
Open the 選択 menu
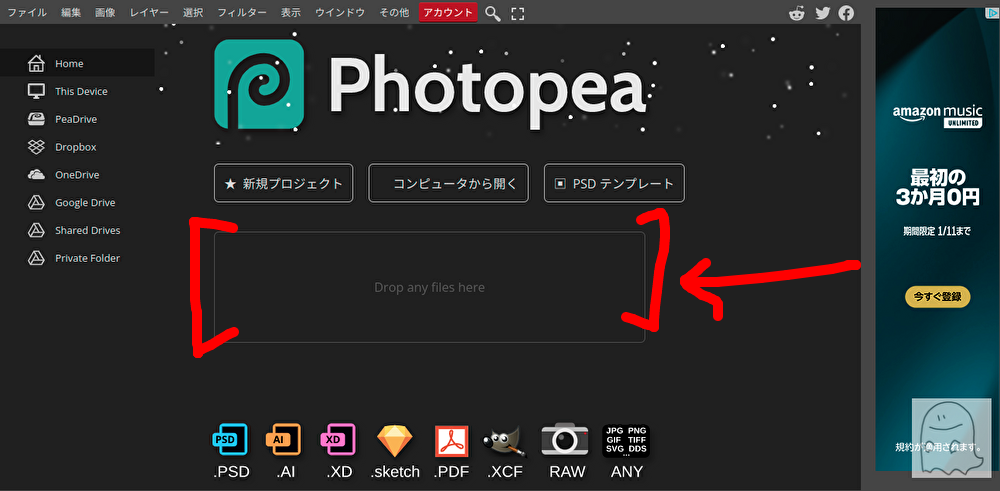pyautogui.click(x=193, y=12)
